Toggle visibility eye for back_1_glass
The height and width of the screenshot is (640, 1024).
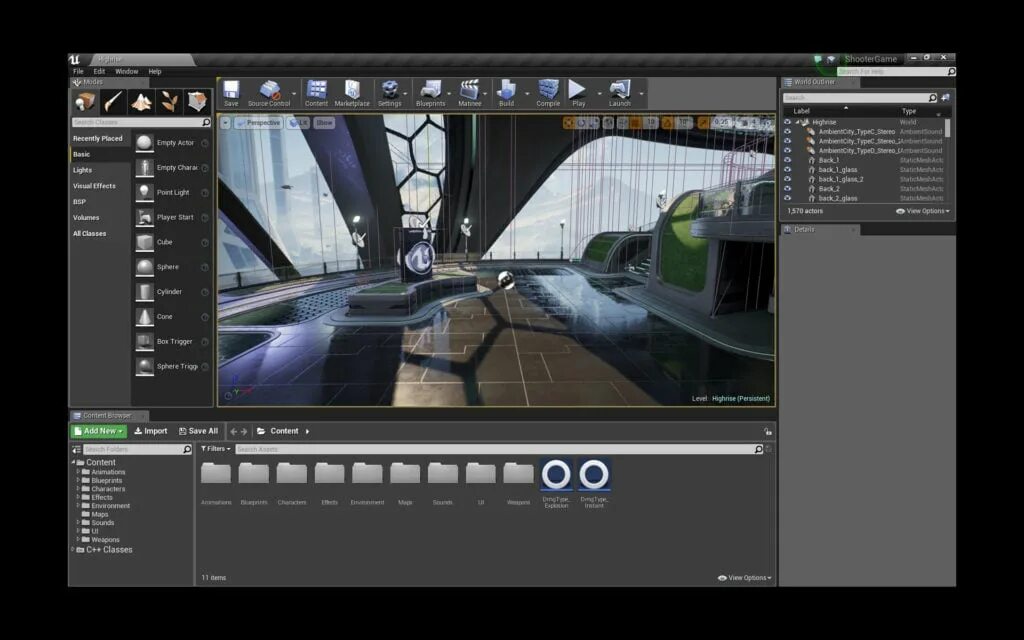coord(787,169)
